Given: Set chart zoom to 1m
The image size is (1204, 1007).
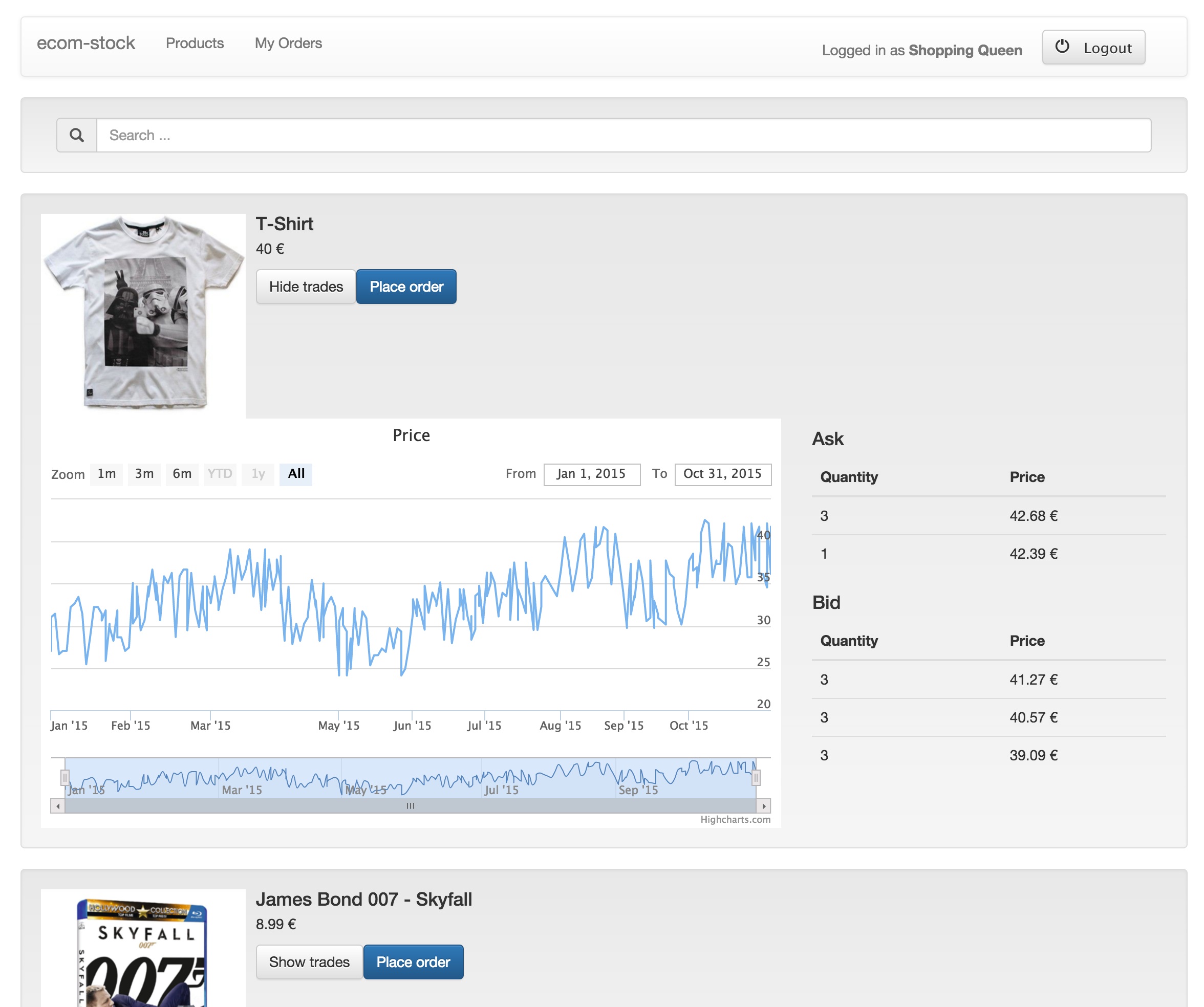Looking at the screenshot, I should click(x=106, y=474).
